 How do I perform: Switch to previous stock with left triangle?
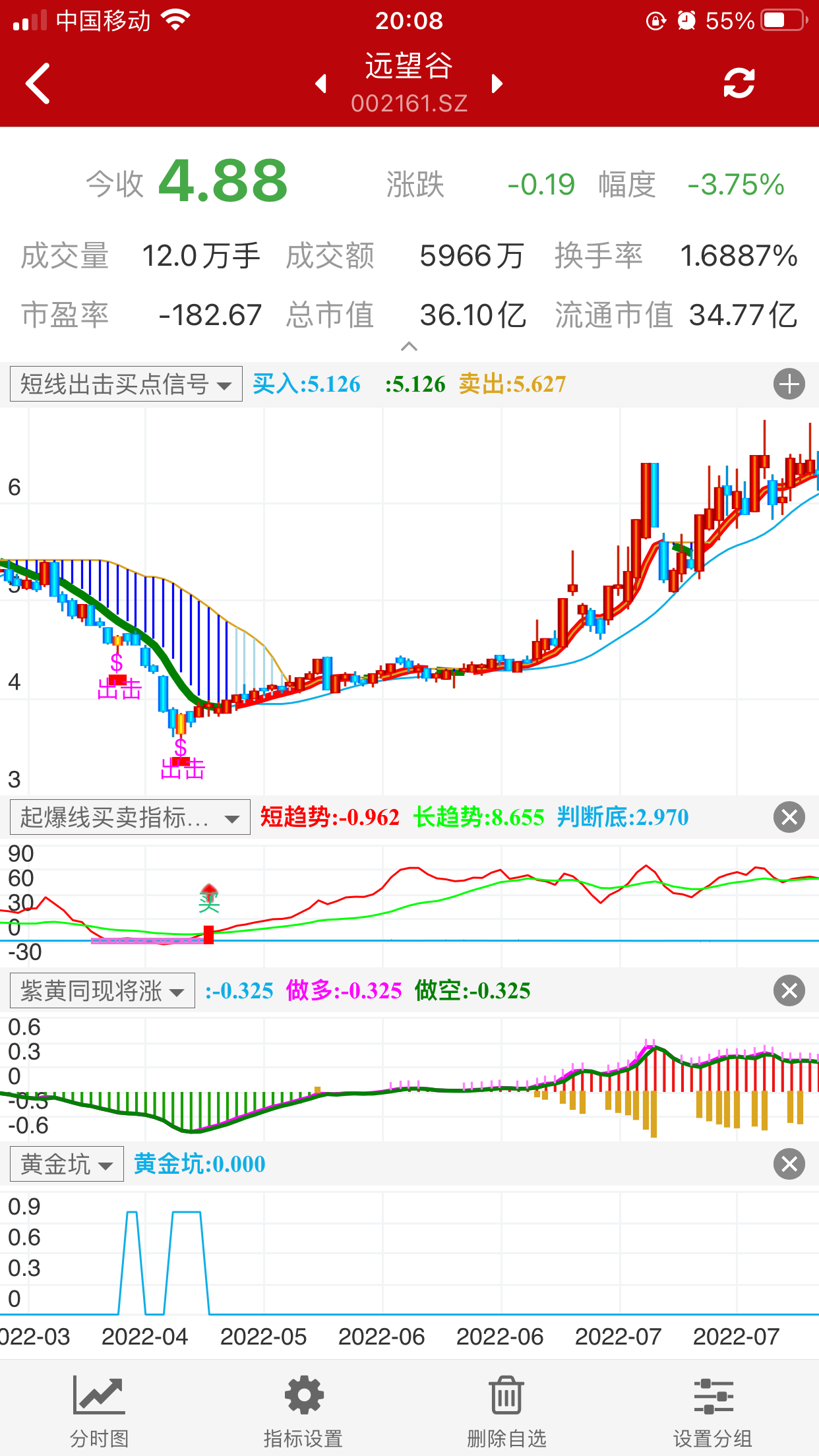(321, 84)
